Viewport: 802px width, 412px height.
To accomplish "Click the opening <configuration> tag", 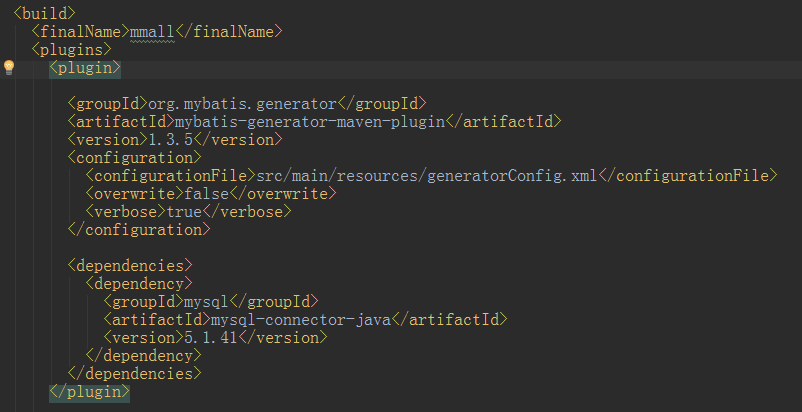I will click(135, 157).
